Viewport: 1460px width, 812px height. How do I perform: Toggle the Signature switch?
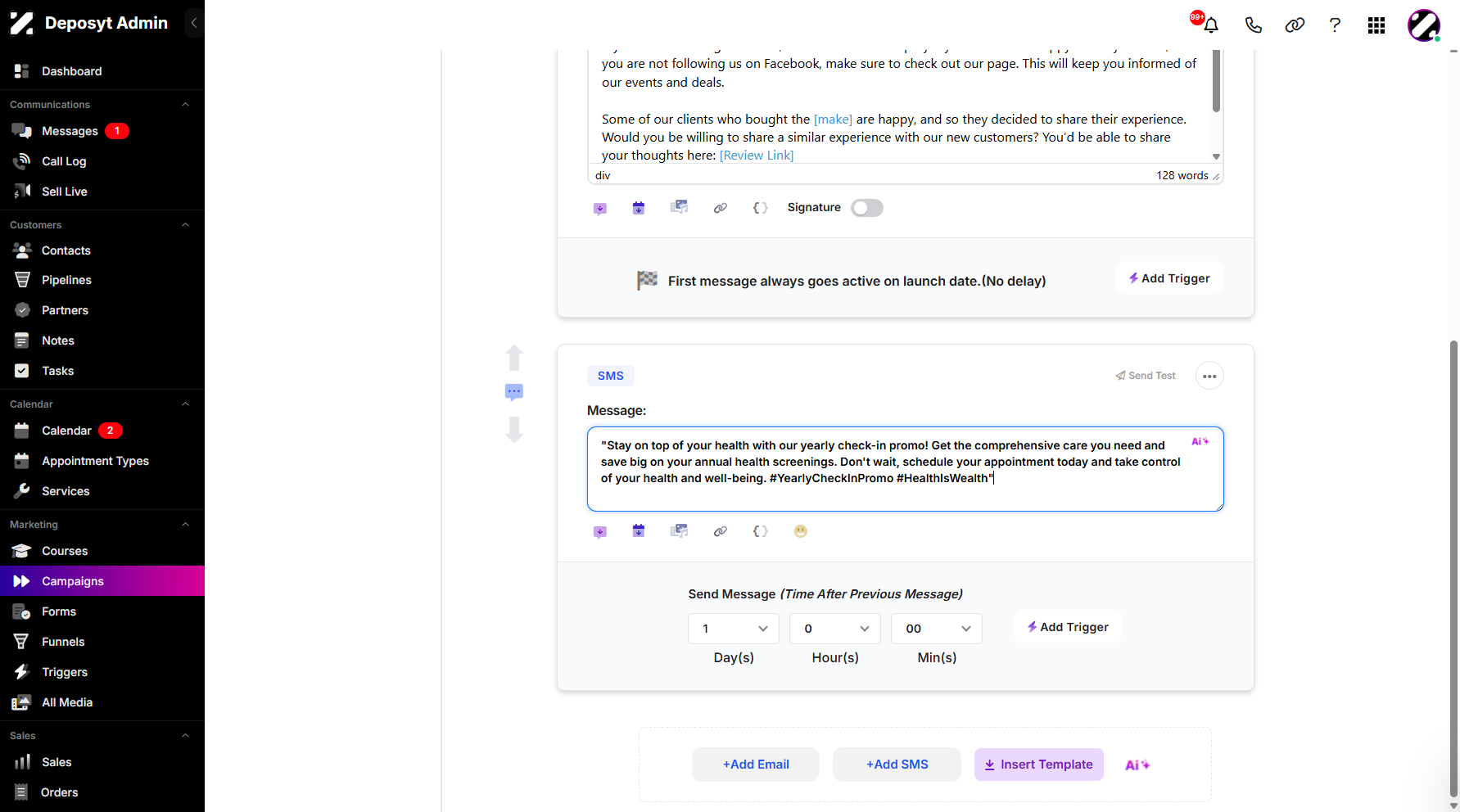[x=867, y=208]
